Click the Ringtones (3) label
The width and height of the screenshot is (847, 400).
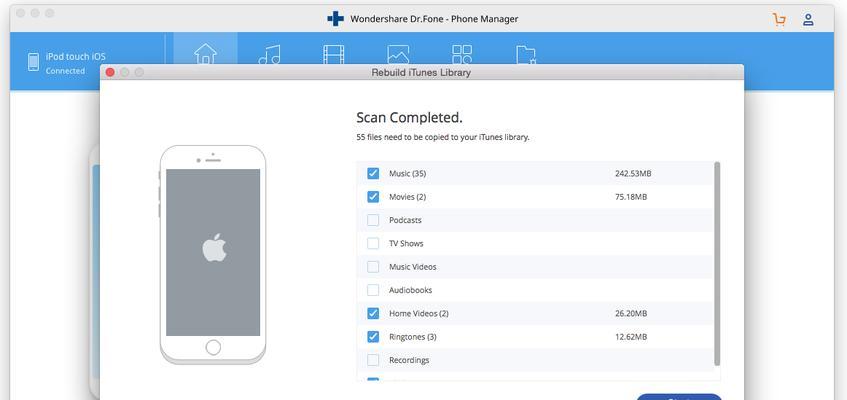tap(413, 337)
